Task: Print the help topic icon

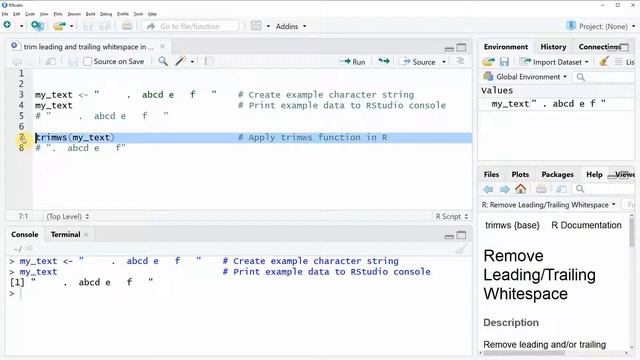Action: pyautogui.click(x=541, y=189)
